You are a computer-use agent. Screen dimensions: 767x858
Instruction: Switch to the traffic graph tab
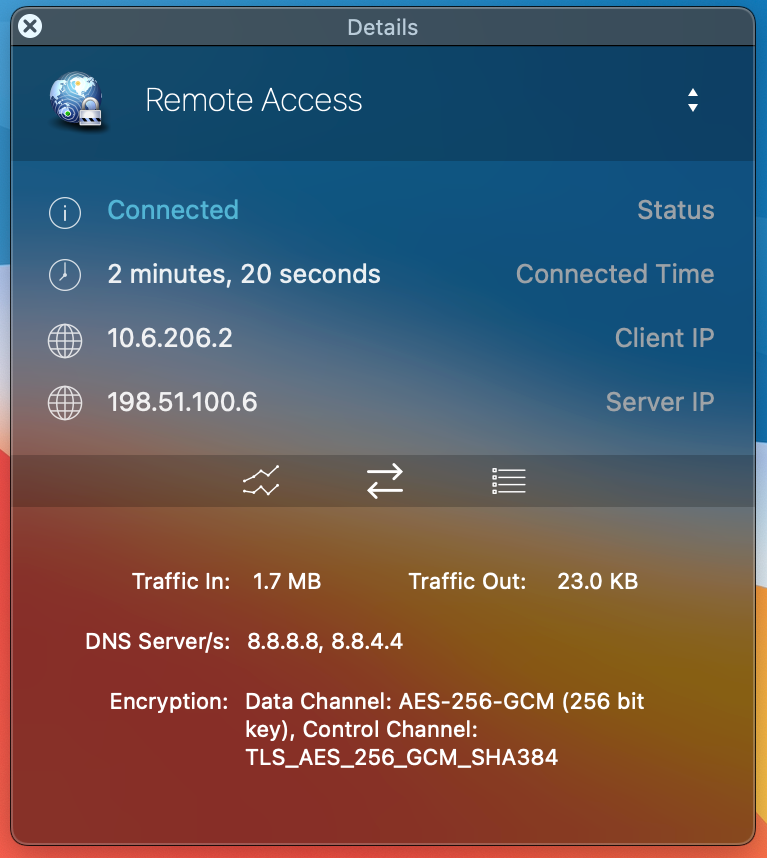(x=261, y=481)
